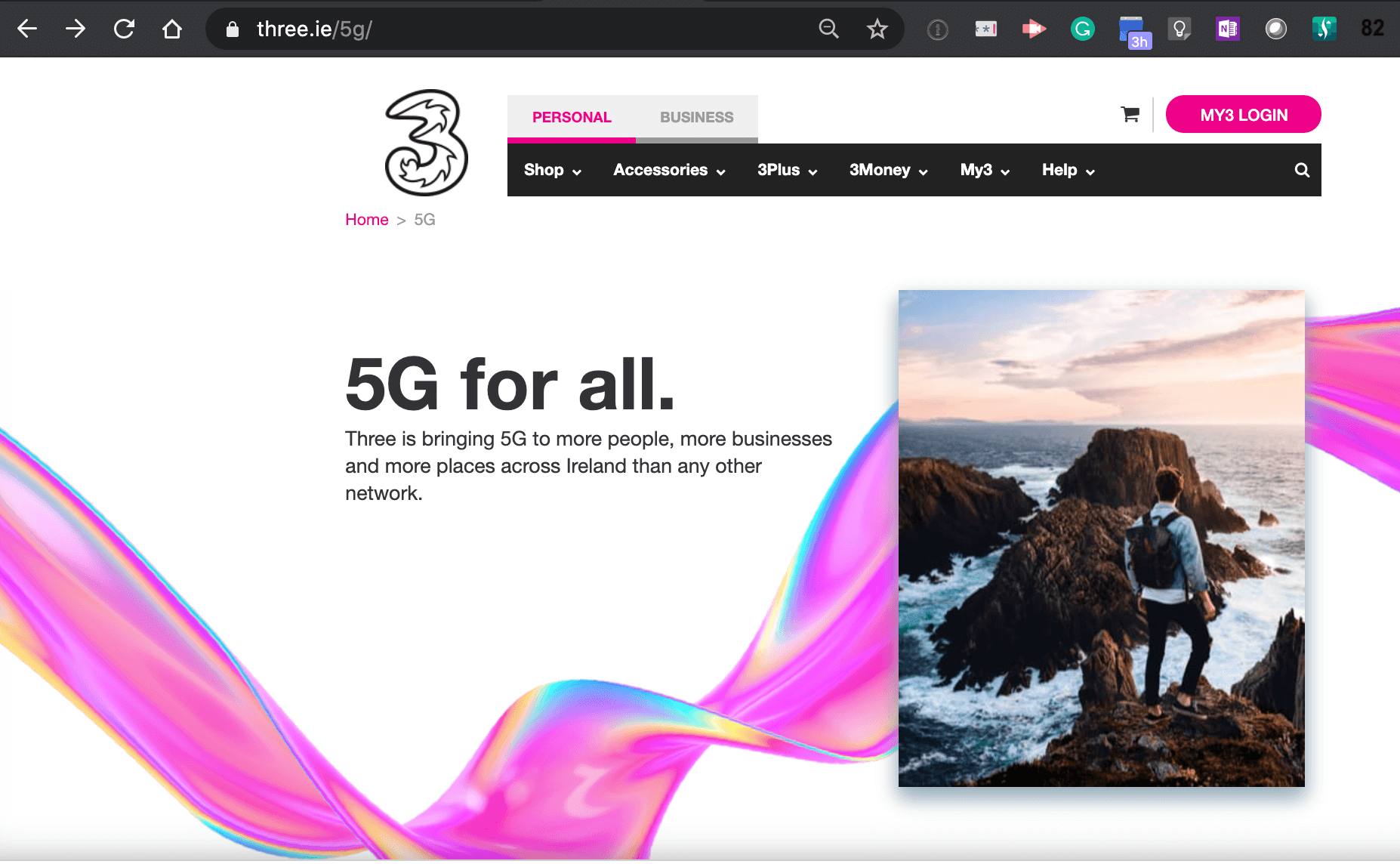1400x864 pixels.
Task: Open the Accessories menu
Action: [668, 170]
